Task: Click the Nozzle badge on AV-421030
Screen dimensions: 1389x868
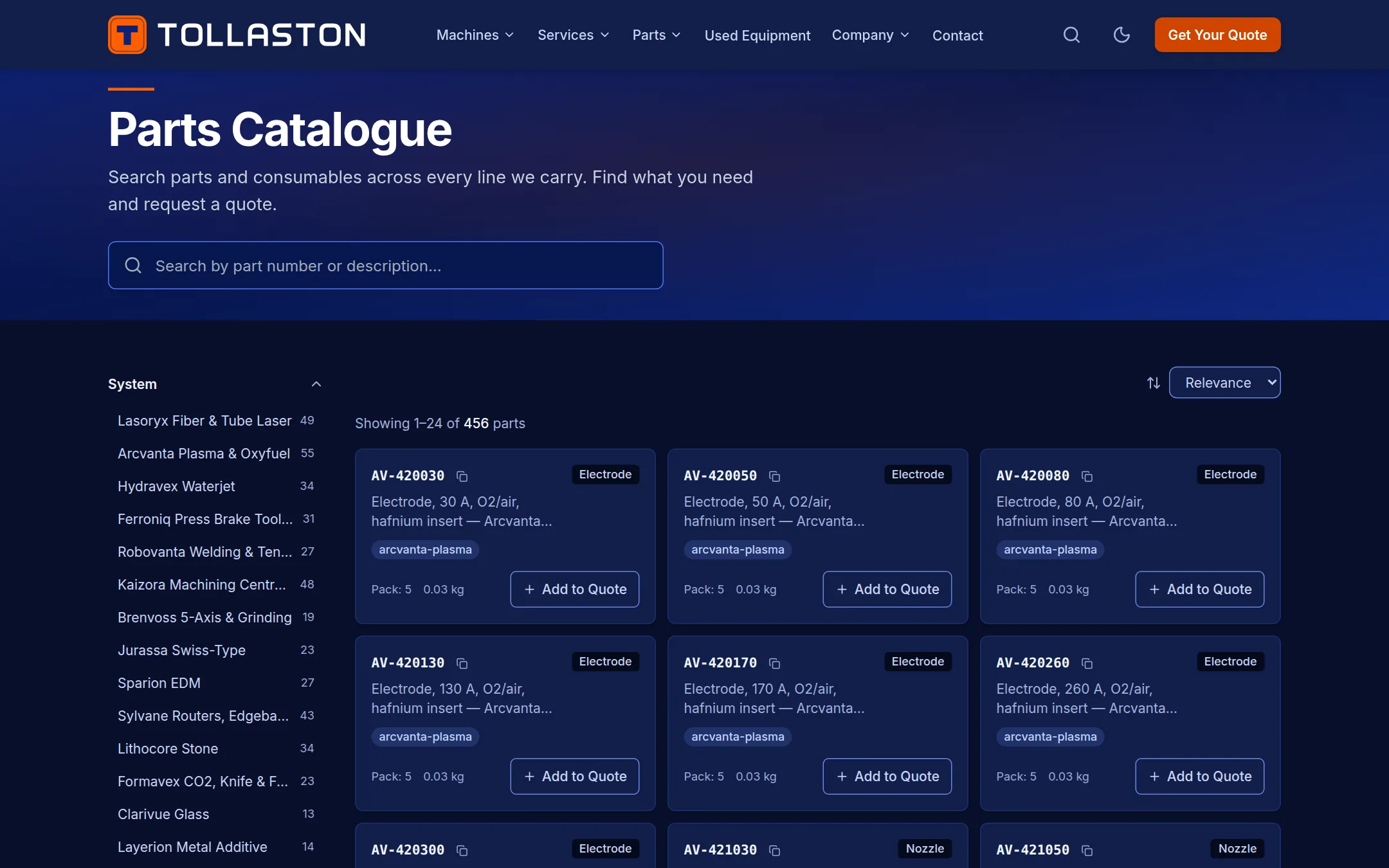Action: tap(925, 849)
